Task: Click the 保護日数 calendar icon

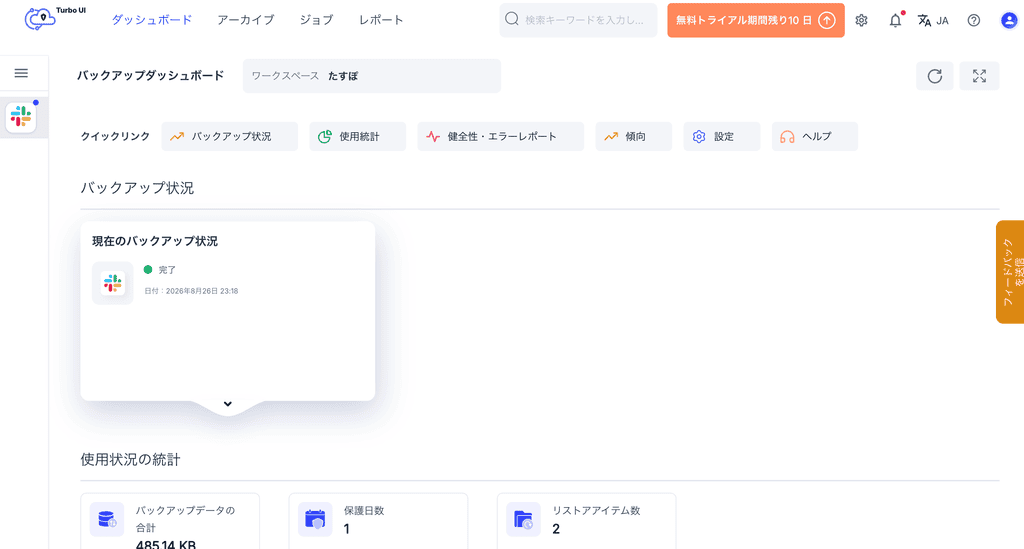Action: (x=315, y=519)
